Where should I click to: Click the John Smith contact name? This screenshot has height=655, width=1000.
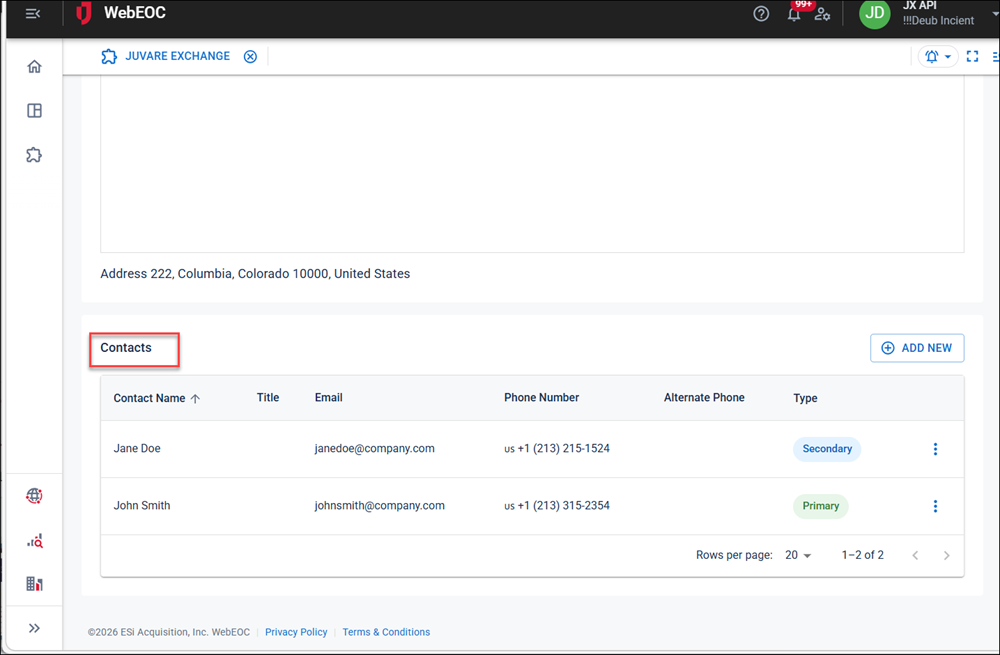(142, 505)
